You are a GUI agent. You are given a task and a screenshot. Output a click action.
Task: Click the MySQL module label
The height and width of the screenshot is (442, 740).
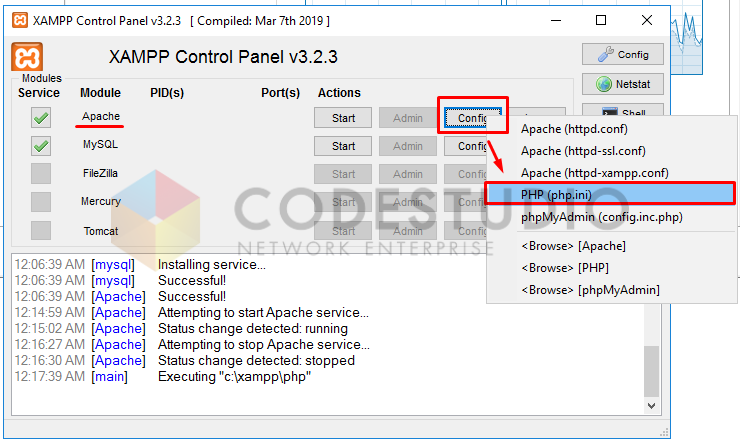point(101,144)
